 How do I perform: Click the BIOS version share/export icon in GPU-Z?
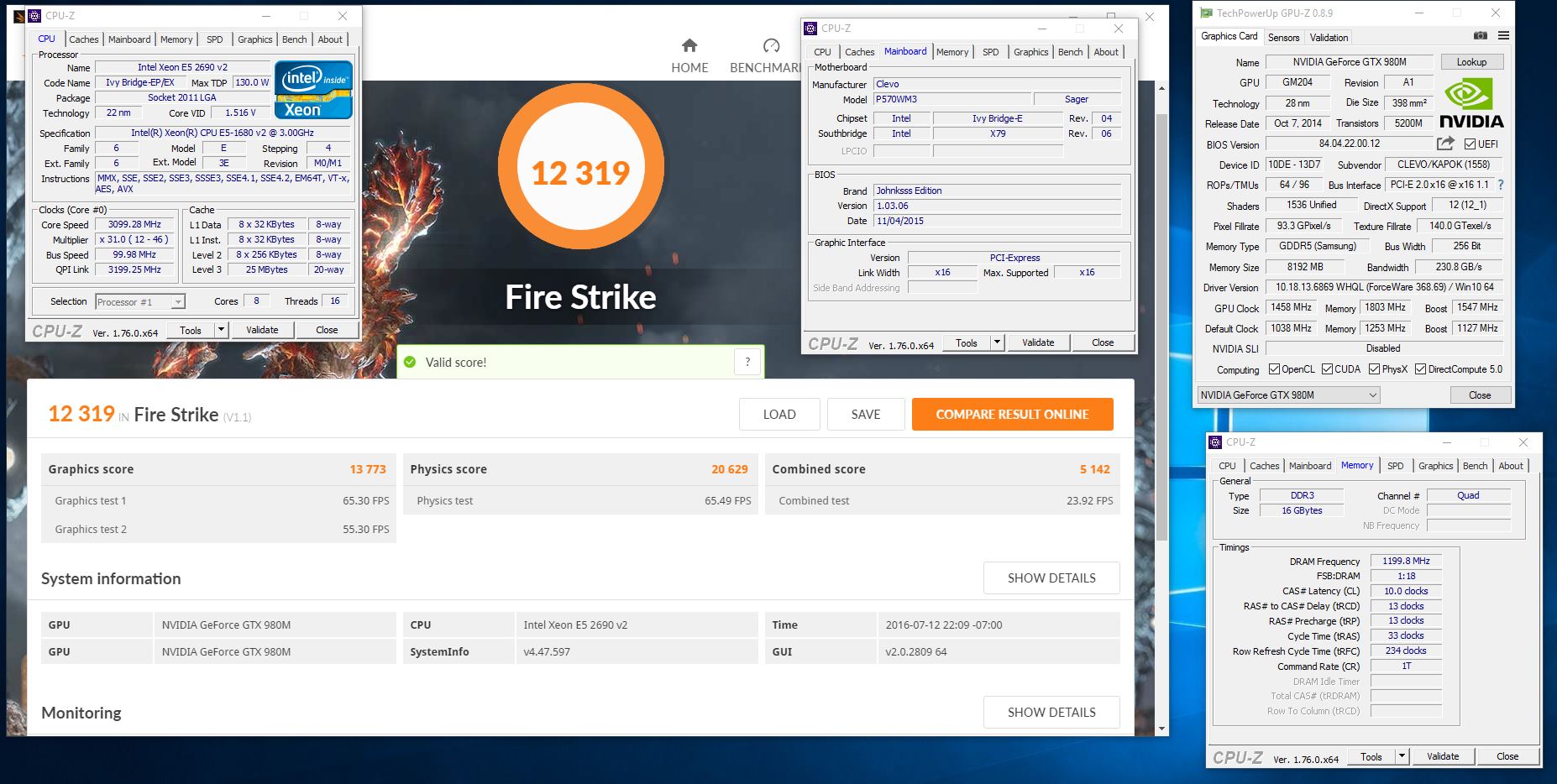point(1445,144)
